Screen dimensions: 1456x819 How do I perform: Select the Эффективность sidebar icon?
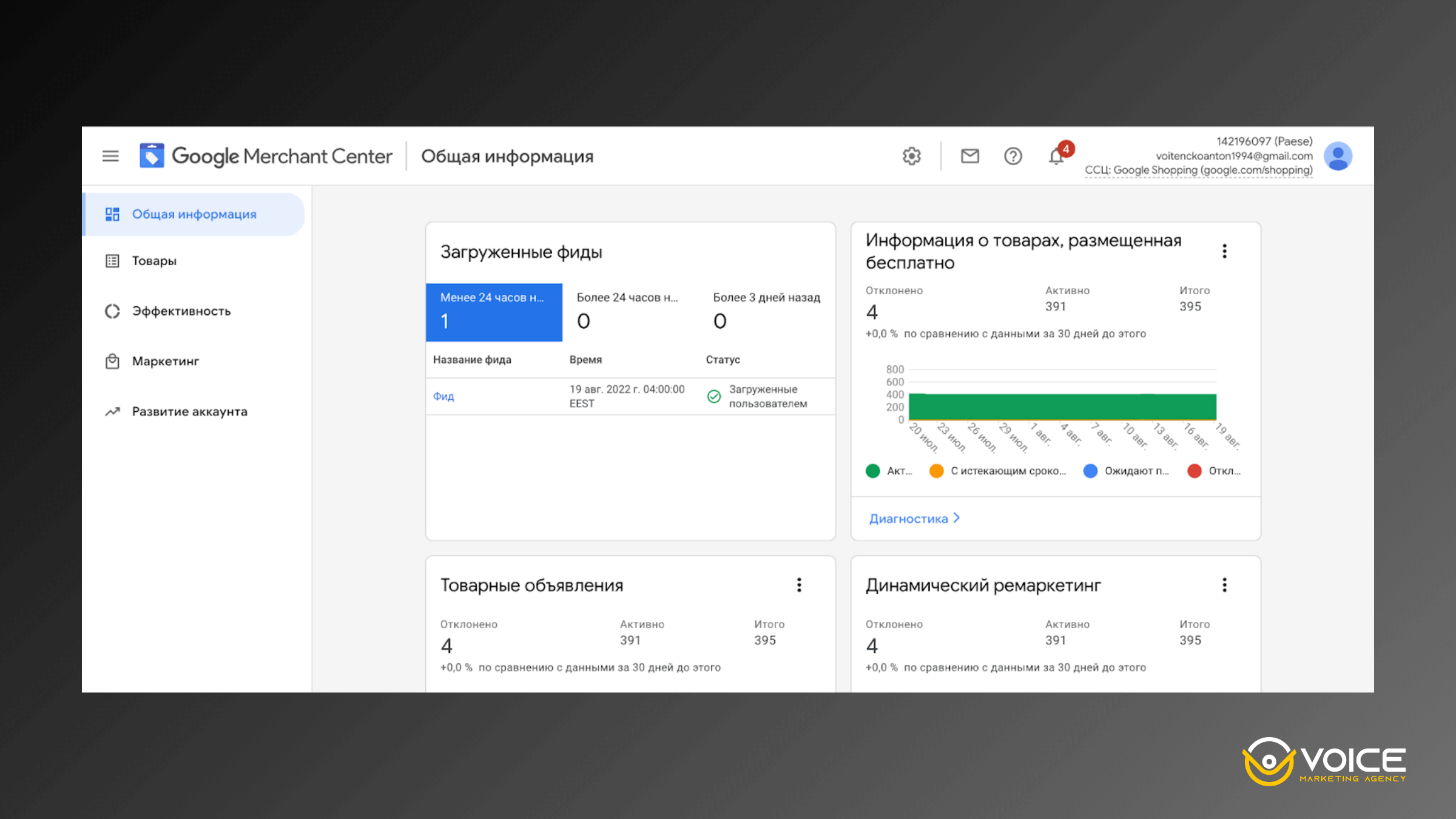coord(113,311)
